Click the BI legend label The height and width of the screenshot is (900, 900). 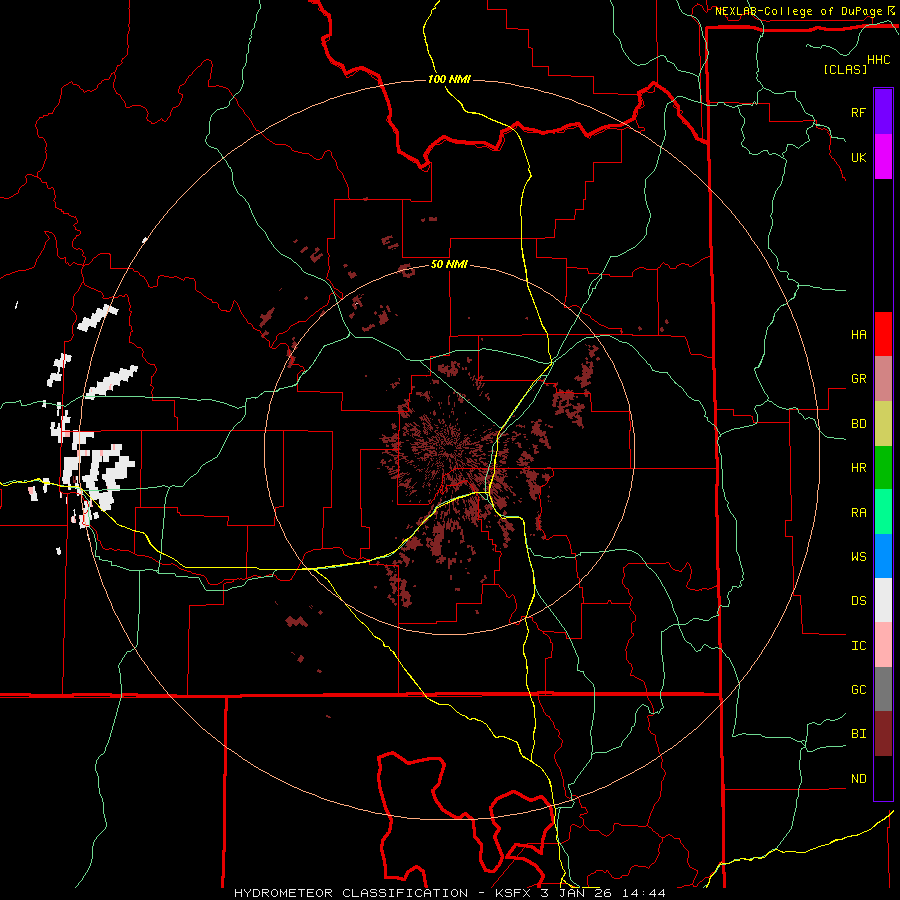click(858, 734)
